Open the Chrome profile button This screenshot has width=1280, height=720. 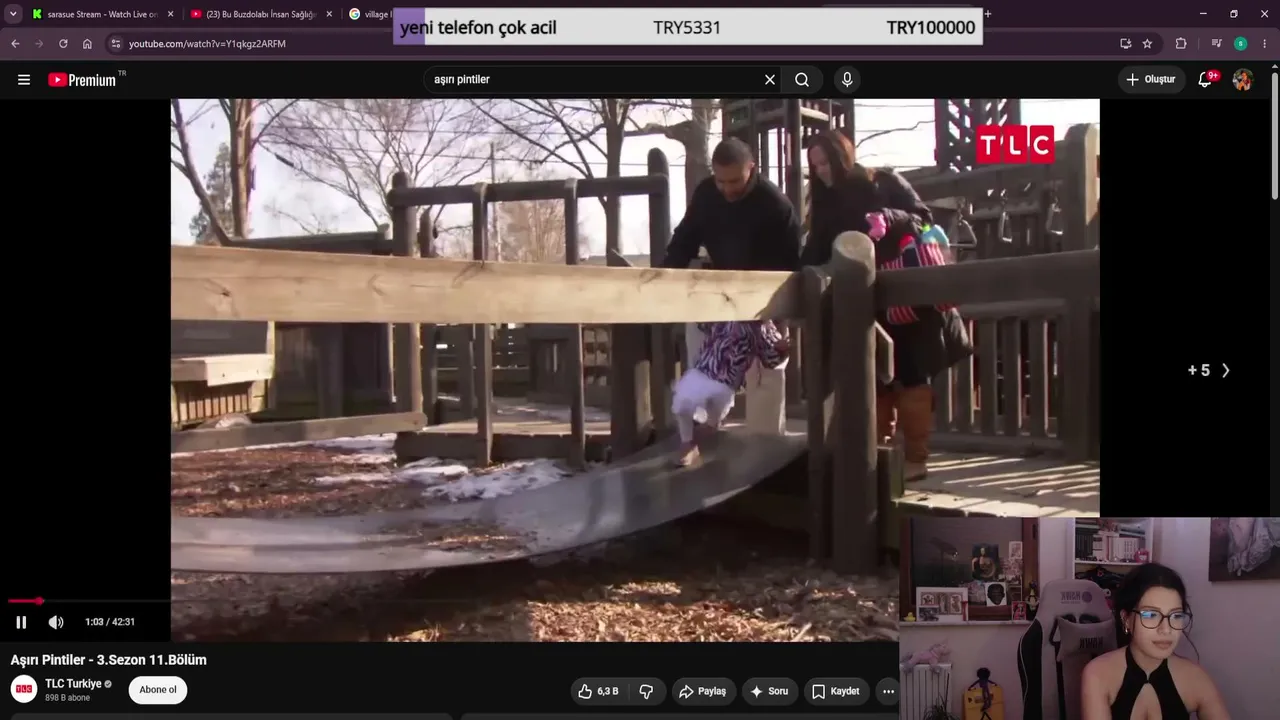(1240, 44)
